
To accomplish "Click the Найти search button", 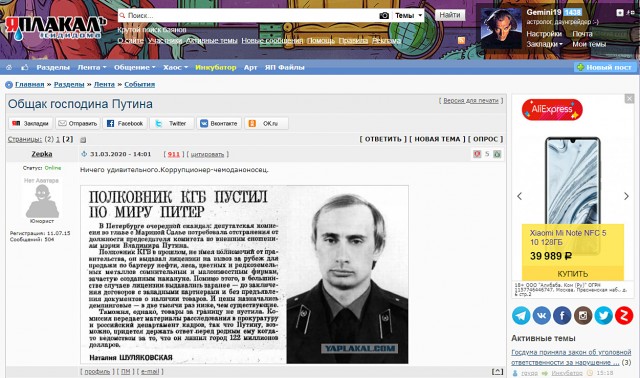I will (450, 15).
